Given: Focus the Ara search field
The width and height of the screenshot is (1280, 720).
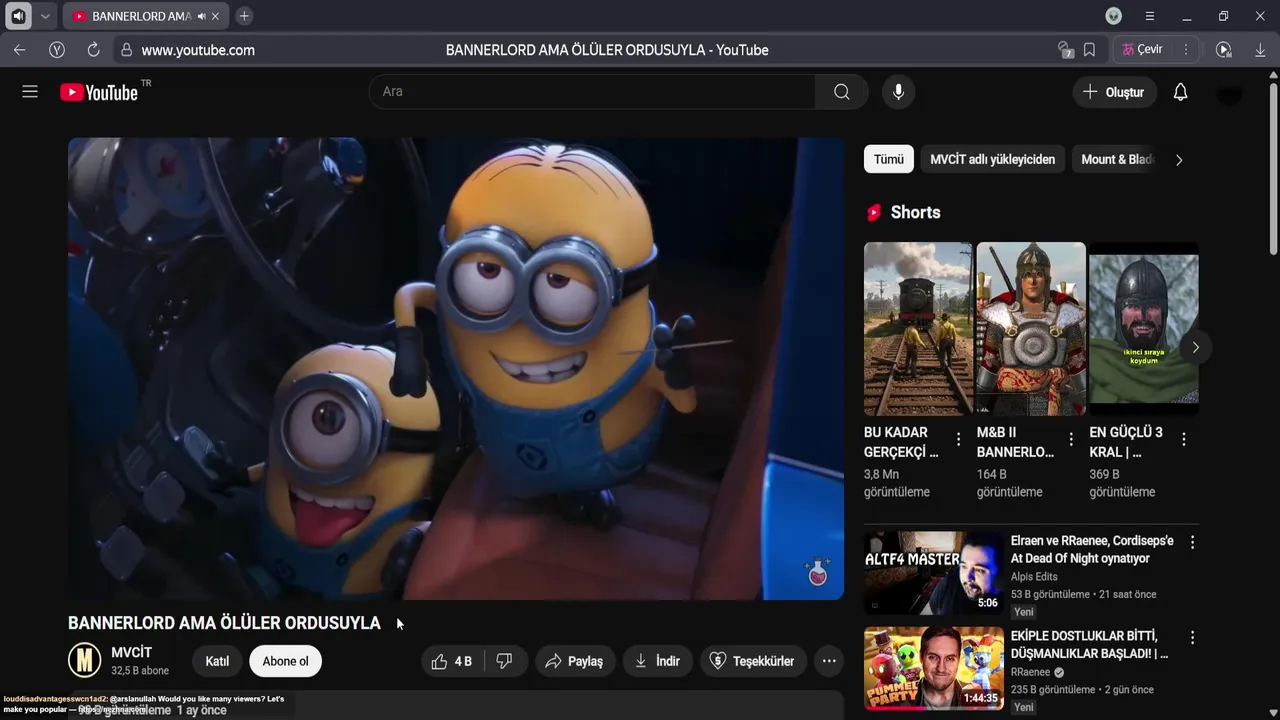Looking at the screenshot, I should [x=592, y=92].
